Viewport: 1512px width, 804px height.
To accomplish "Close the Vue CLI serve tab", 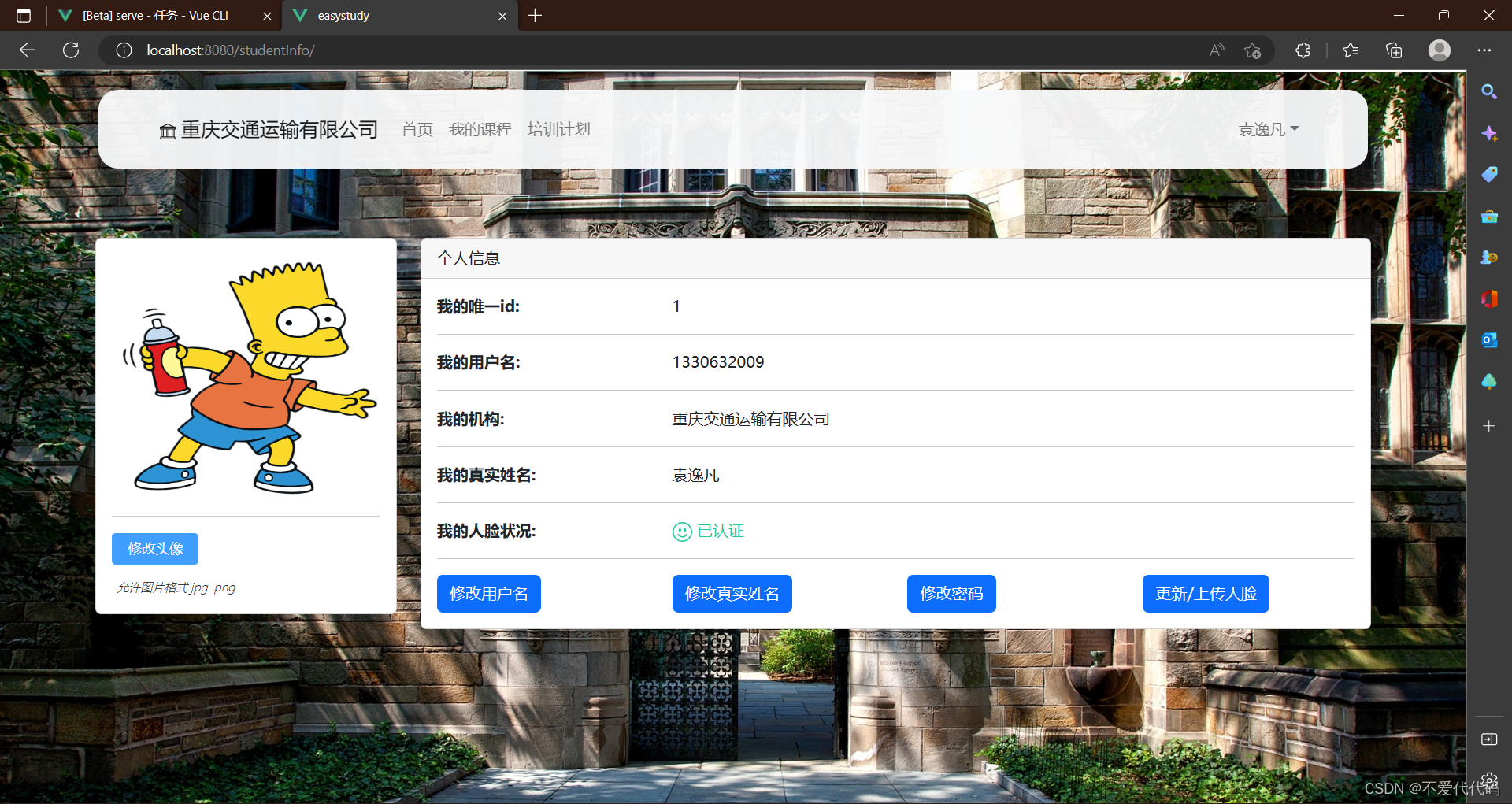I will point(267,16).
